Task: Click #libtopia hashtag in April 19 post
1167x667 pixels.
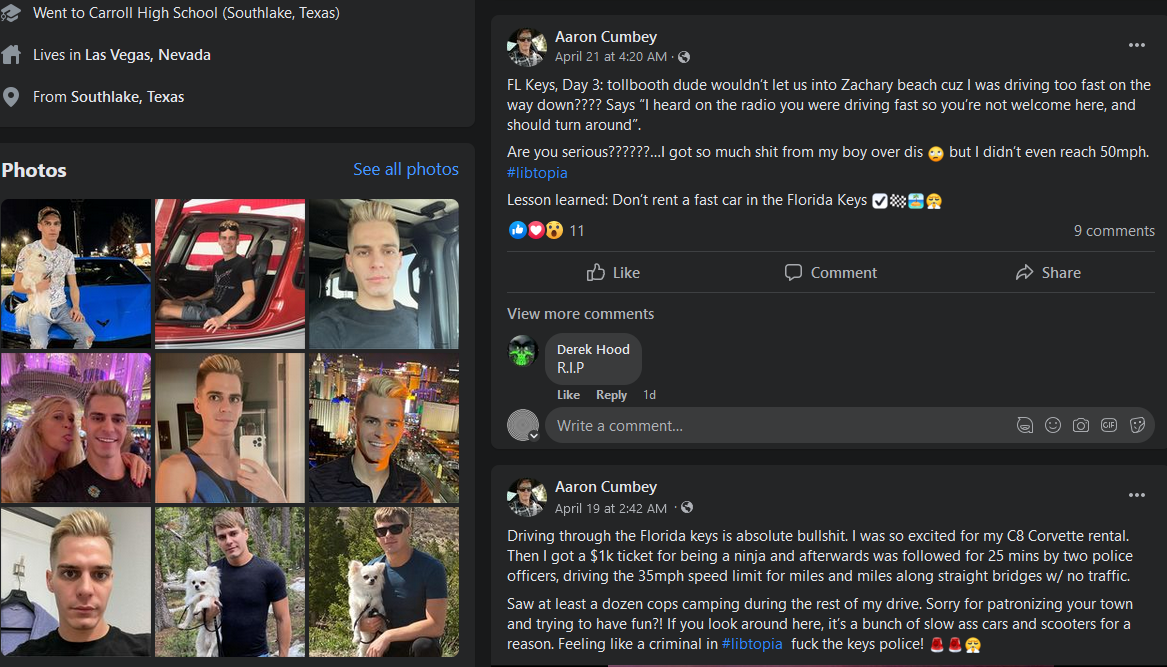Action: click(751, 643)
